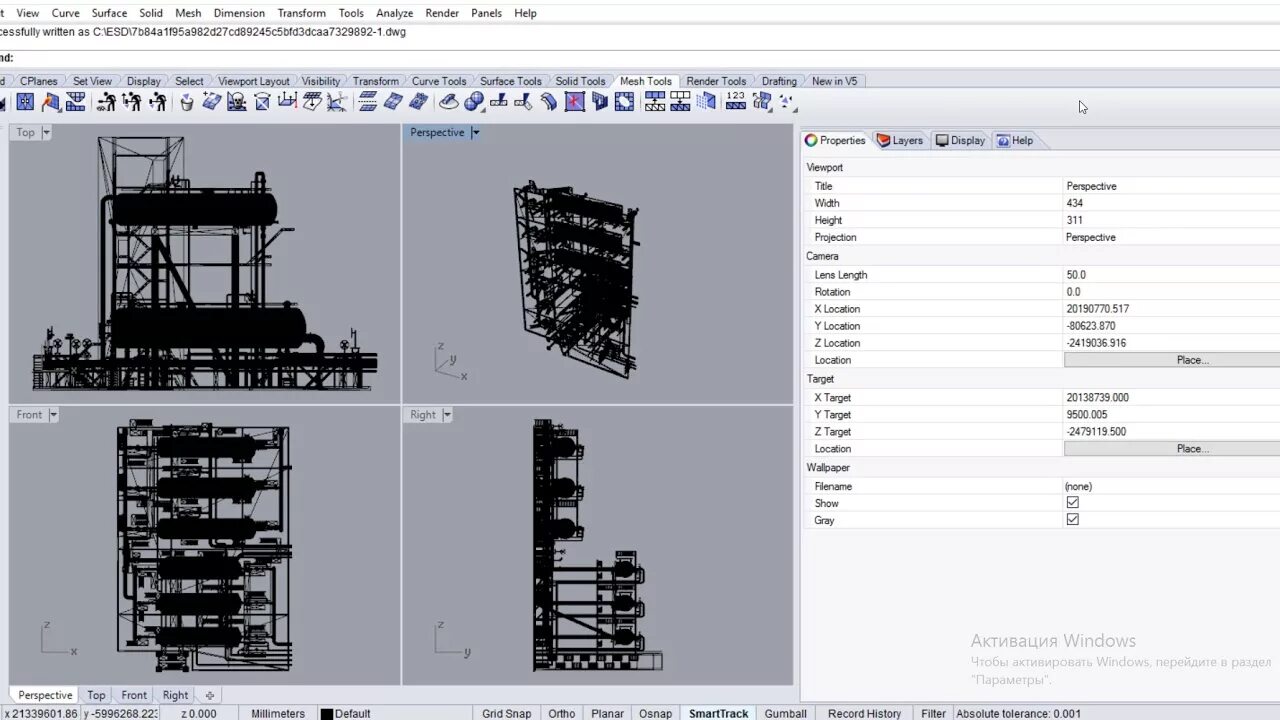
Task: Toggle the wallpaper Gray checkbox
Action: (1073, 520)
